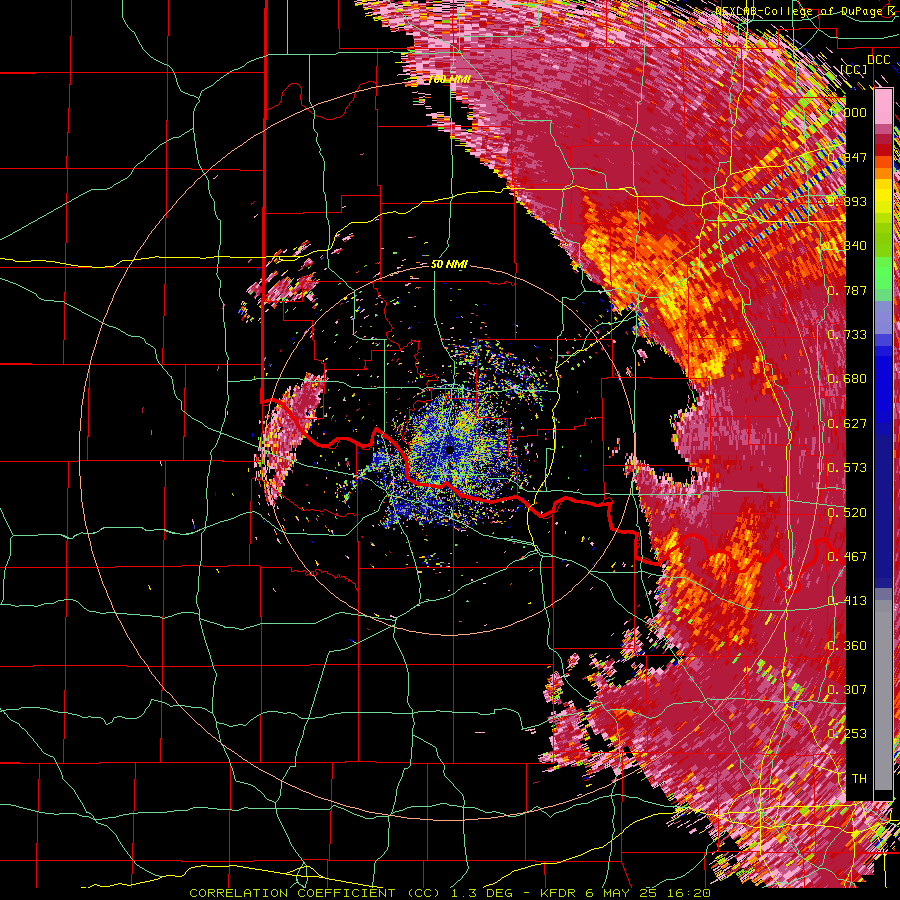The width and height of the screenshot is (900, 900).
Task: Click the '0.413' scale value
Action: click(848, 601)
